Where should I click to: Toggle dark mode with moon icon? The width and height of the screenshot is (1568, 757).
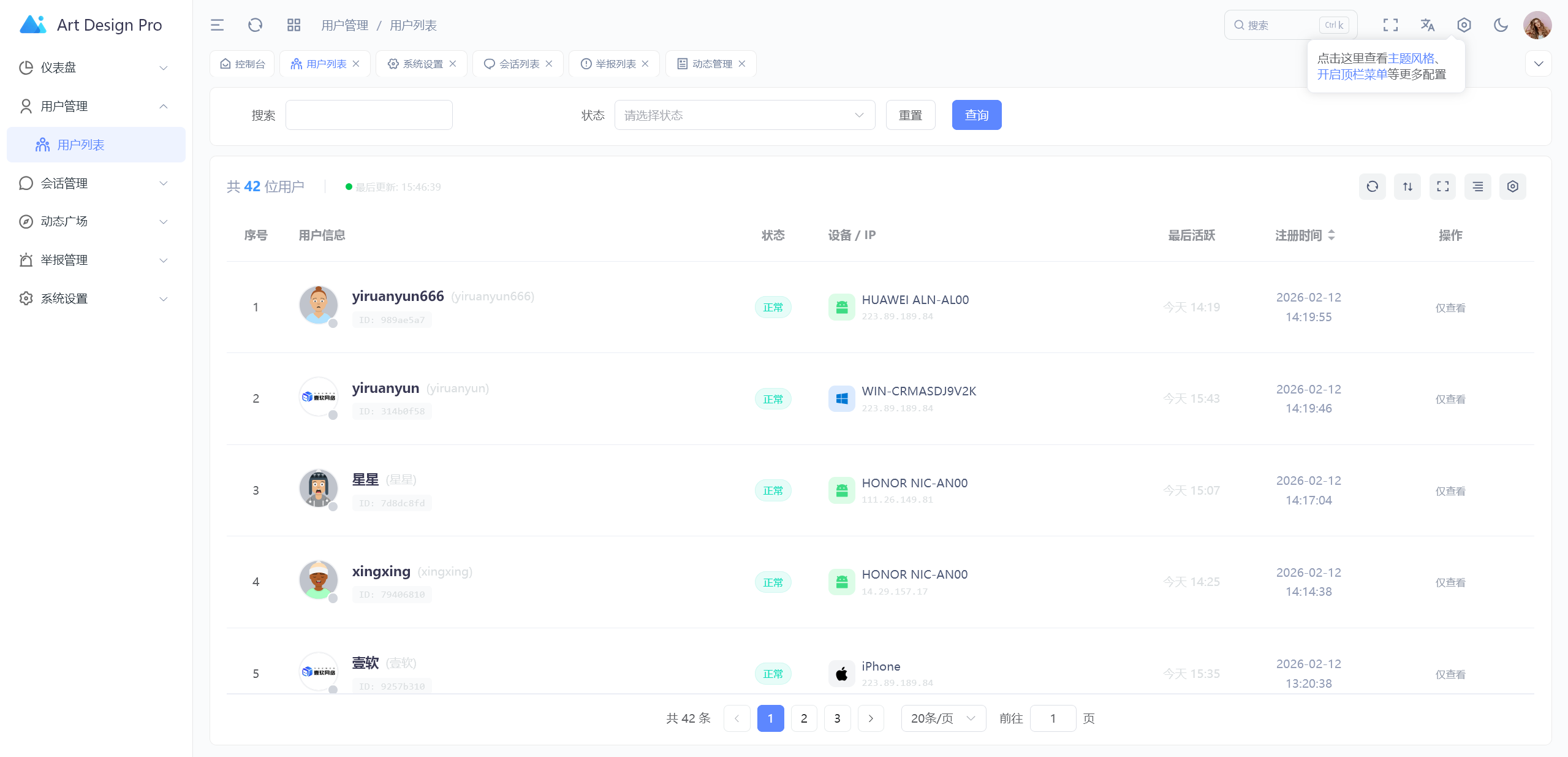(1501, 25)
